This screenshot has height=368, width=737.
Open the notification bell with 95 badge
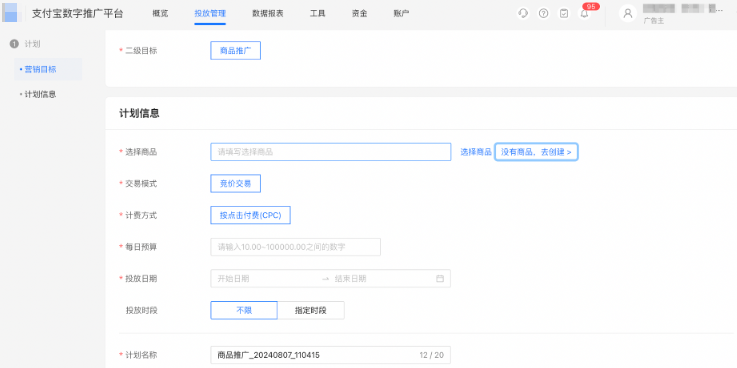(585, 13)
